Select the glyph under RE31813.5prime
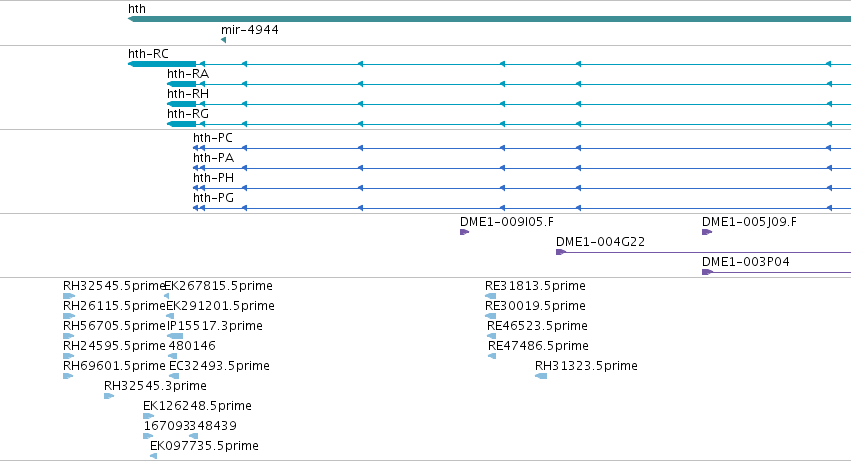The width and height of the screenshot is (851, 461). point(491,296)
